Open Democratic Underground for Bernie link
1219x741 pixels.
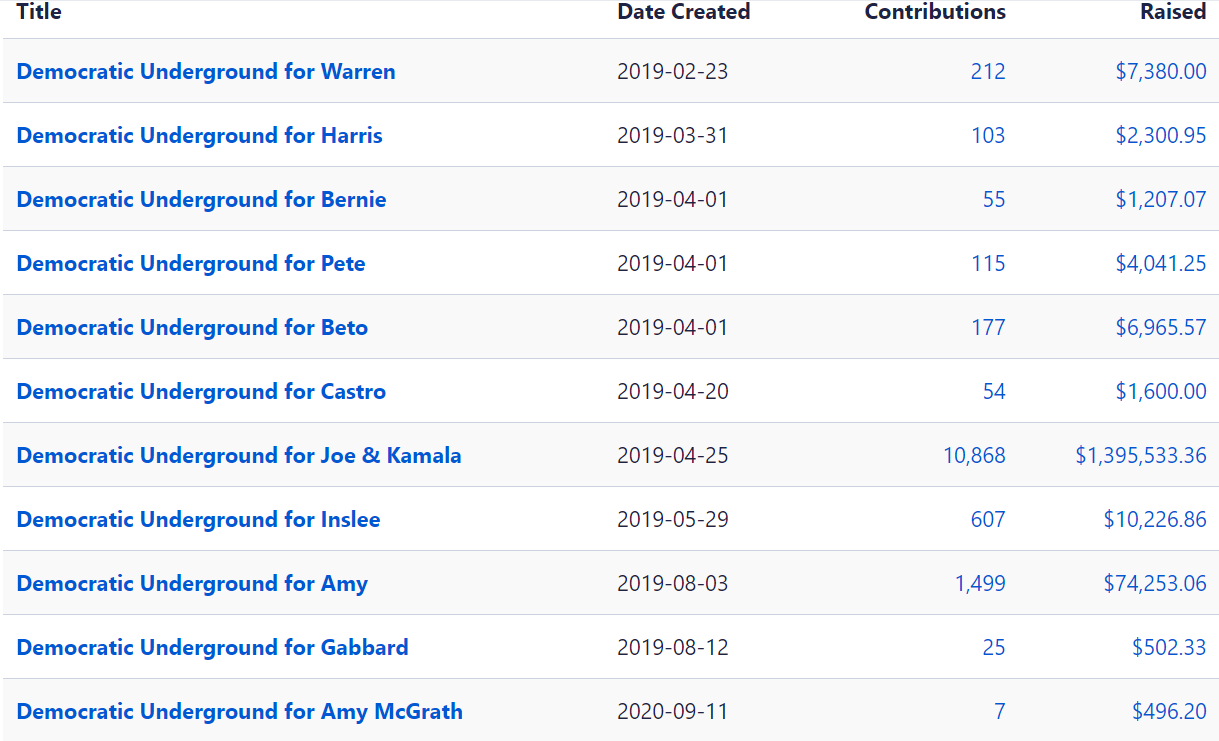[201, 200]
